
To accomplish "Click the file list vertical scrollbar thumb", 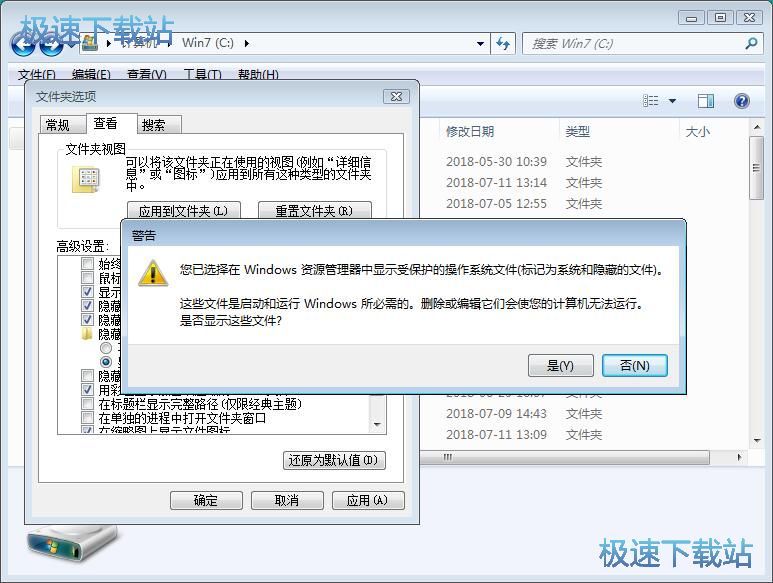I will point(756,168).
